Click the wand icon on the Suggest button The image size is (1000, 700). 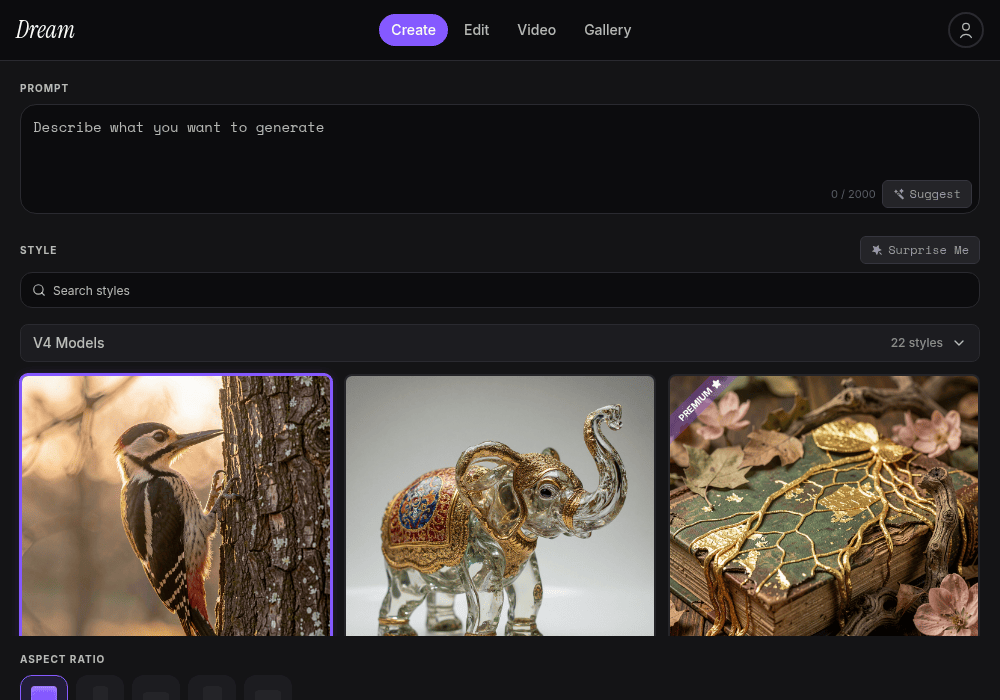899,194
